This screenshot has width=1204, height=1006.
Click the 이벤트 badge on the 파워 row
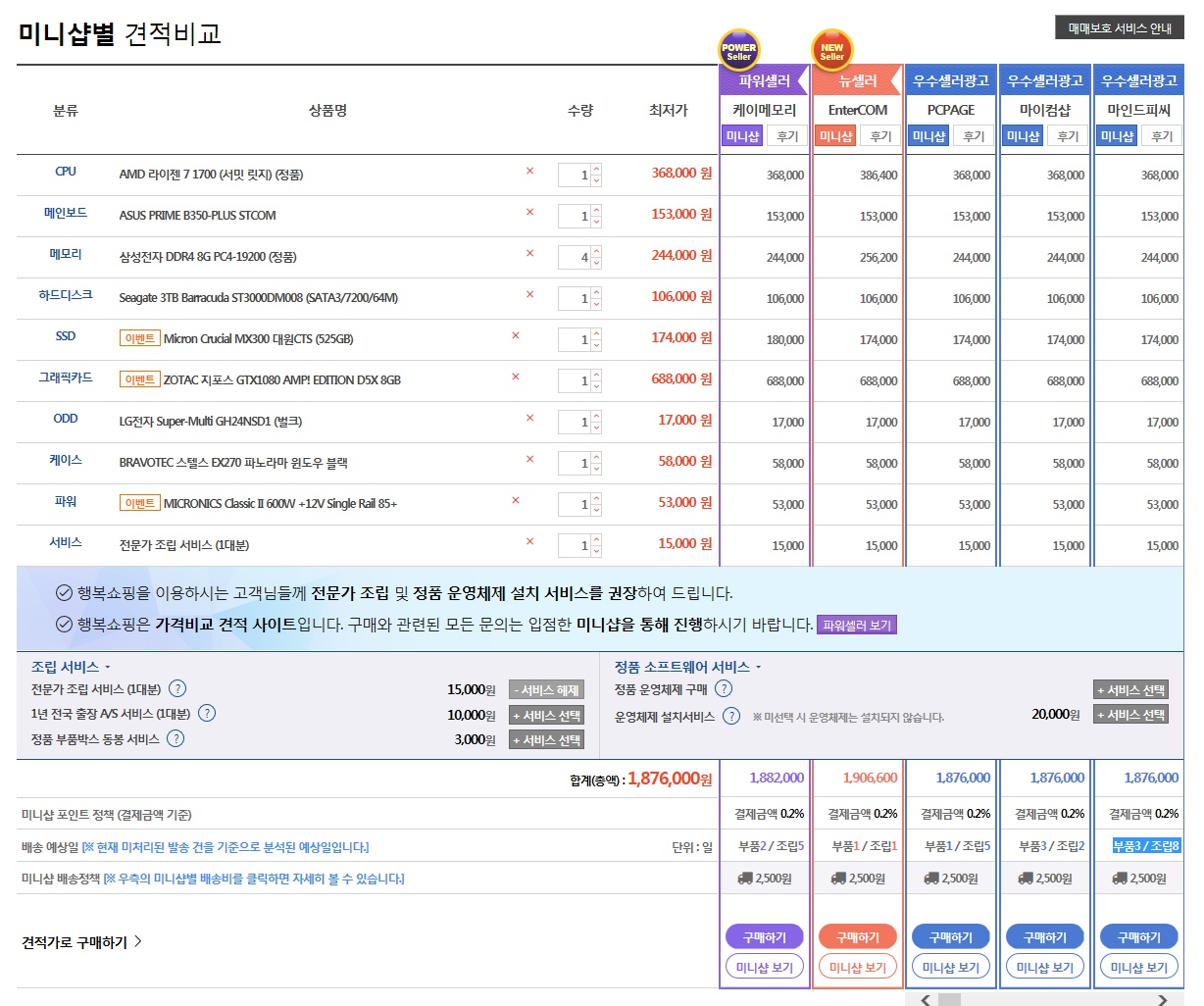click(139, 503)
